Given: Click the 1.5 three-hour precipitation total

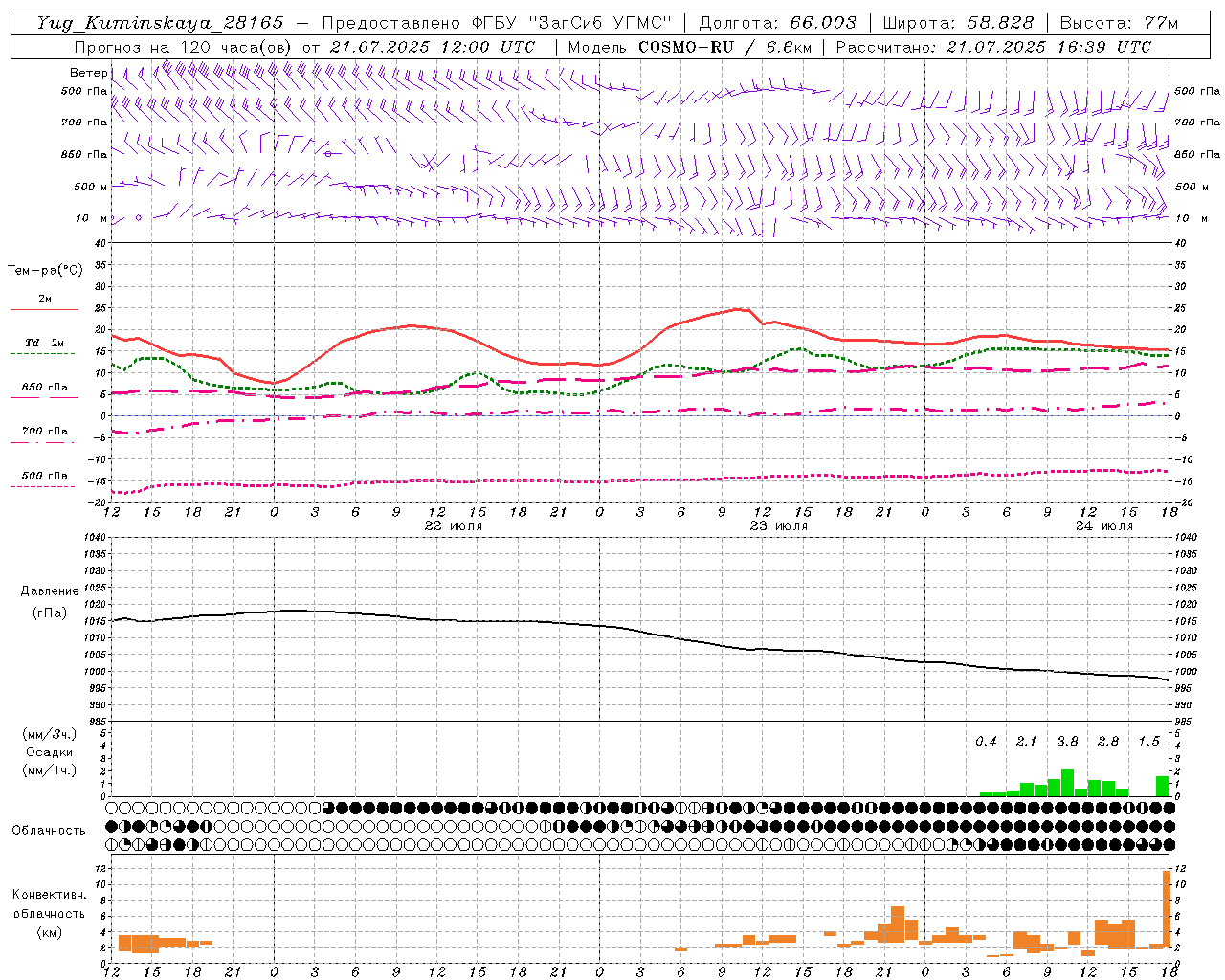Looking at the screenshot, I should (x=1148, y=742).
